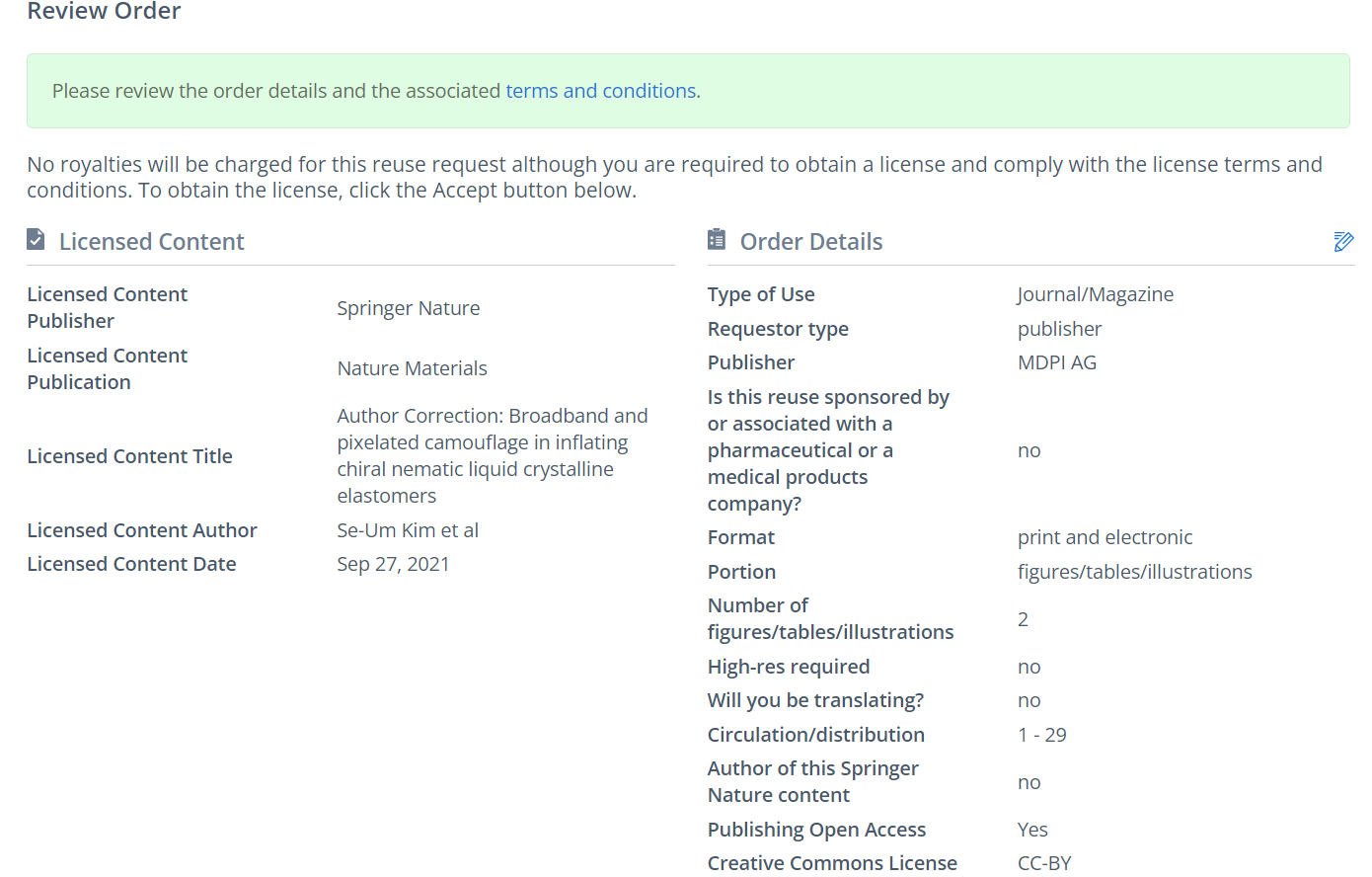The width and height of the screenshot is (1372, 877).
Task: Click the green review notice banner
Action: pyautogui.click(x=987, y=91)
